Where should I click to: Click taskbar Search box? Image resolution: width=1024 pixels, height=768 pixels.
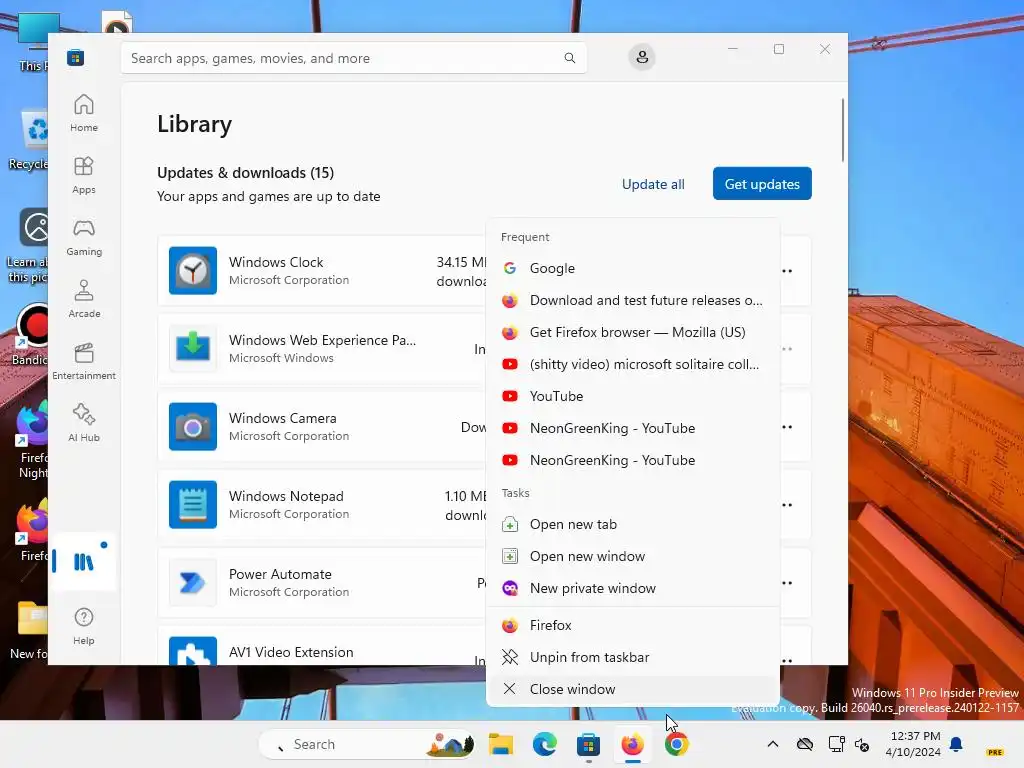[367, 744]
